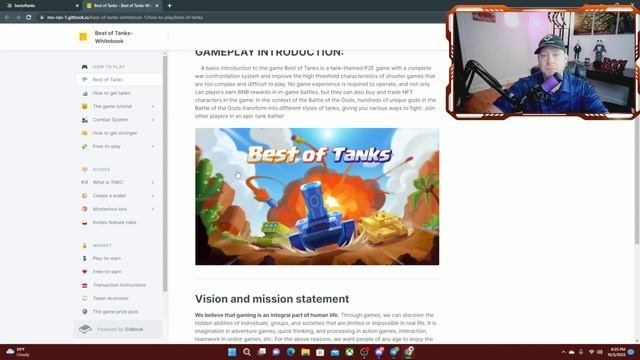The height and width of the screenshot is (360, 640).
Task: Open the Free-to-play page
Action: click(107, 146)
